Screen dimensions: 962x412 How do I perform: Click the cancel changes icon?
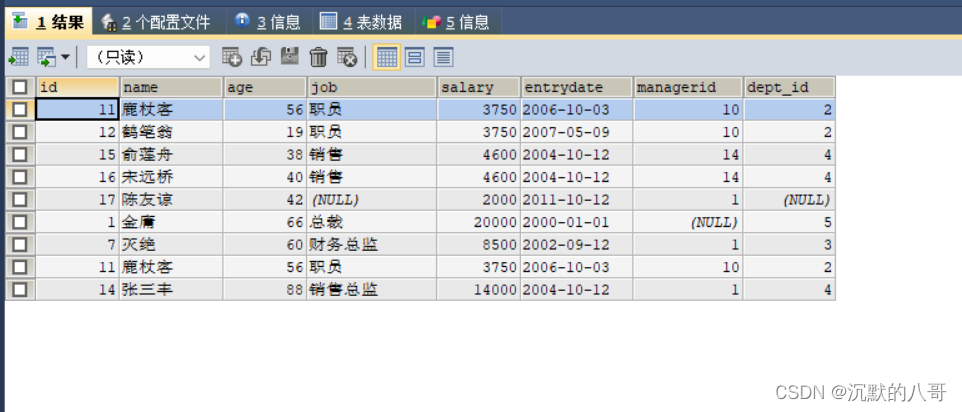[347, 57]
